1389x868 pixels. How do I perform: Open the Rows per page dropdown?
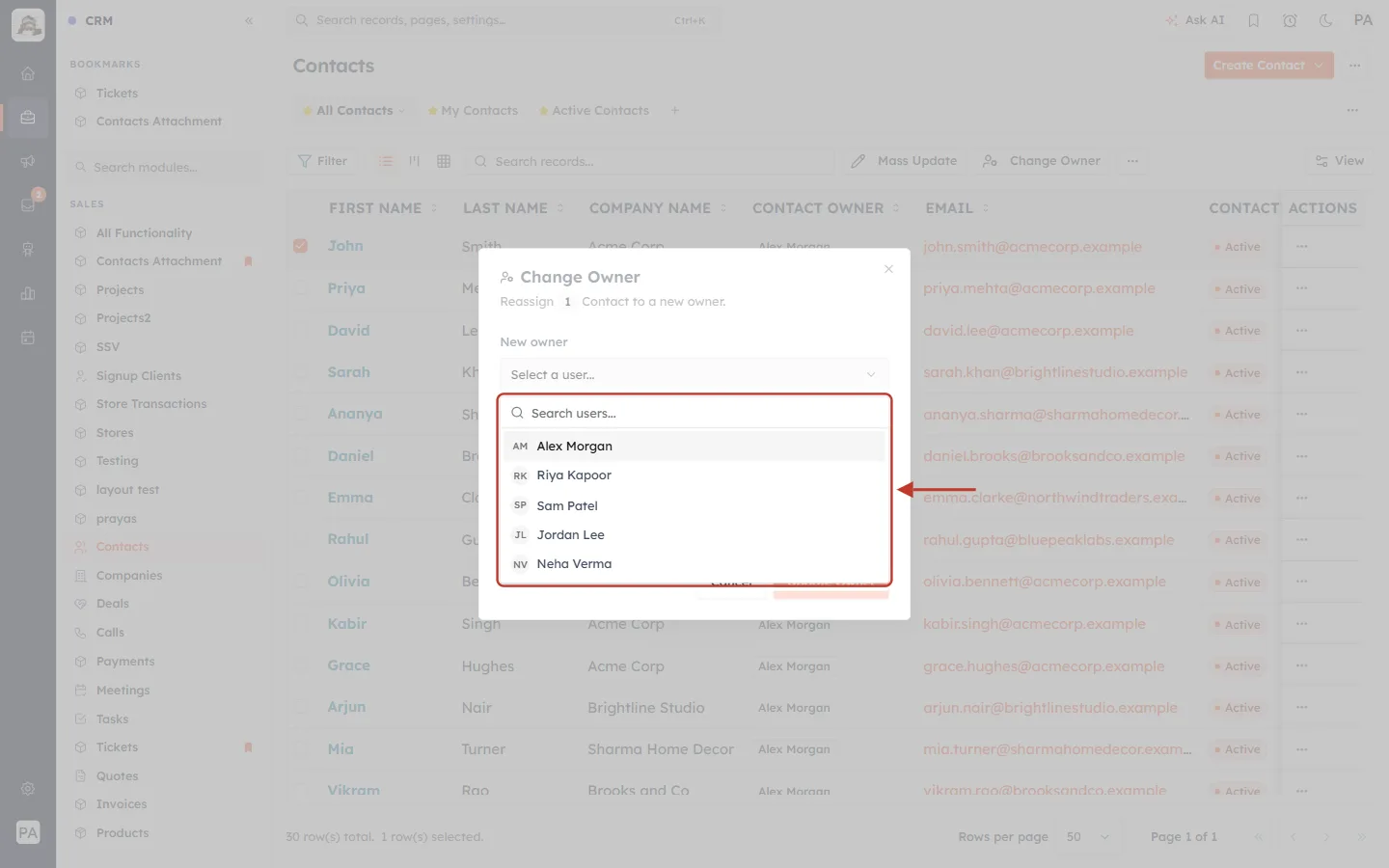1088,837
